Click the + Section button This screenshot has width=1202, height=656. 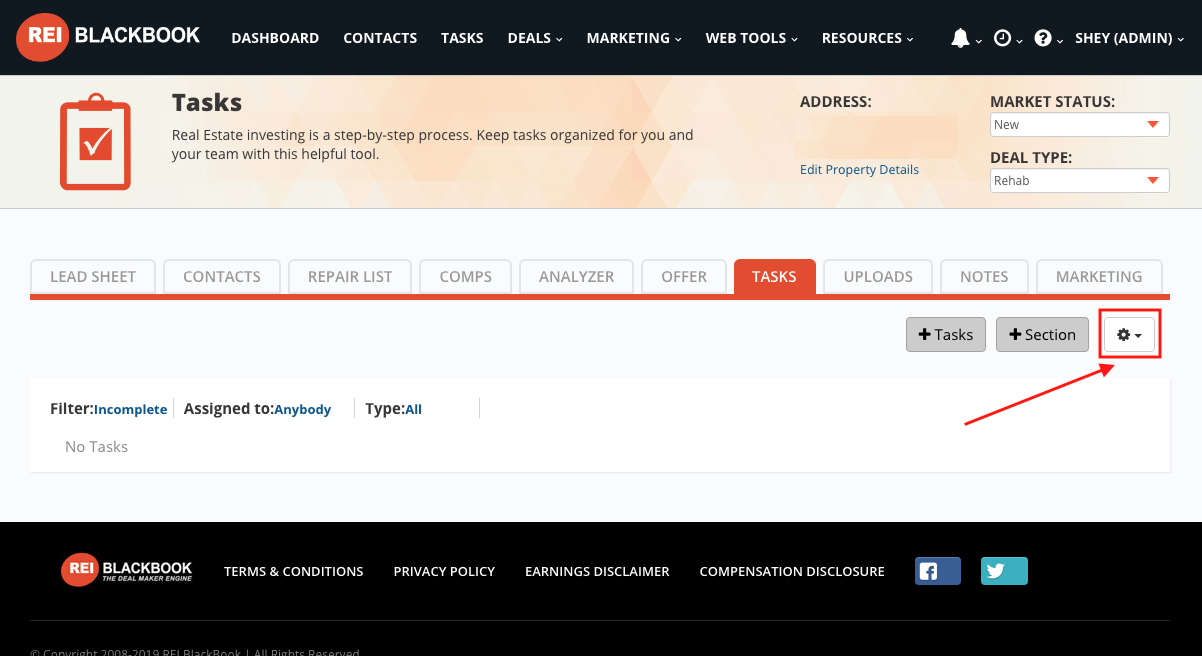tap(1042, 335)
